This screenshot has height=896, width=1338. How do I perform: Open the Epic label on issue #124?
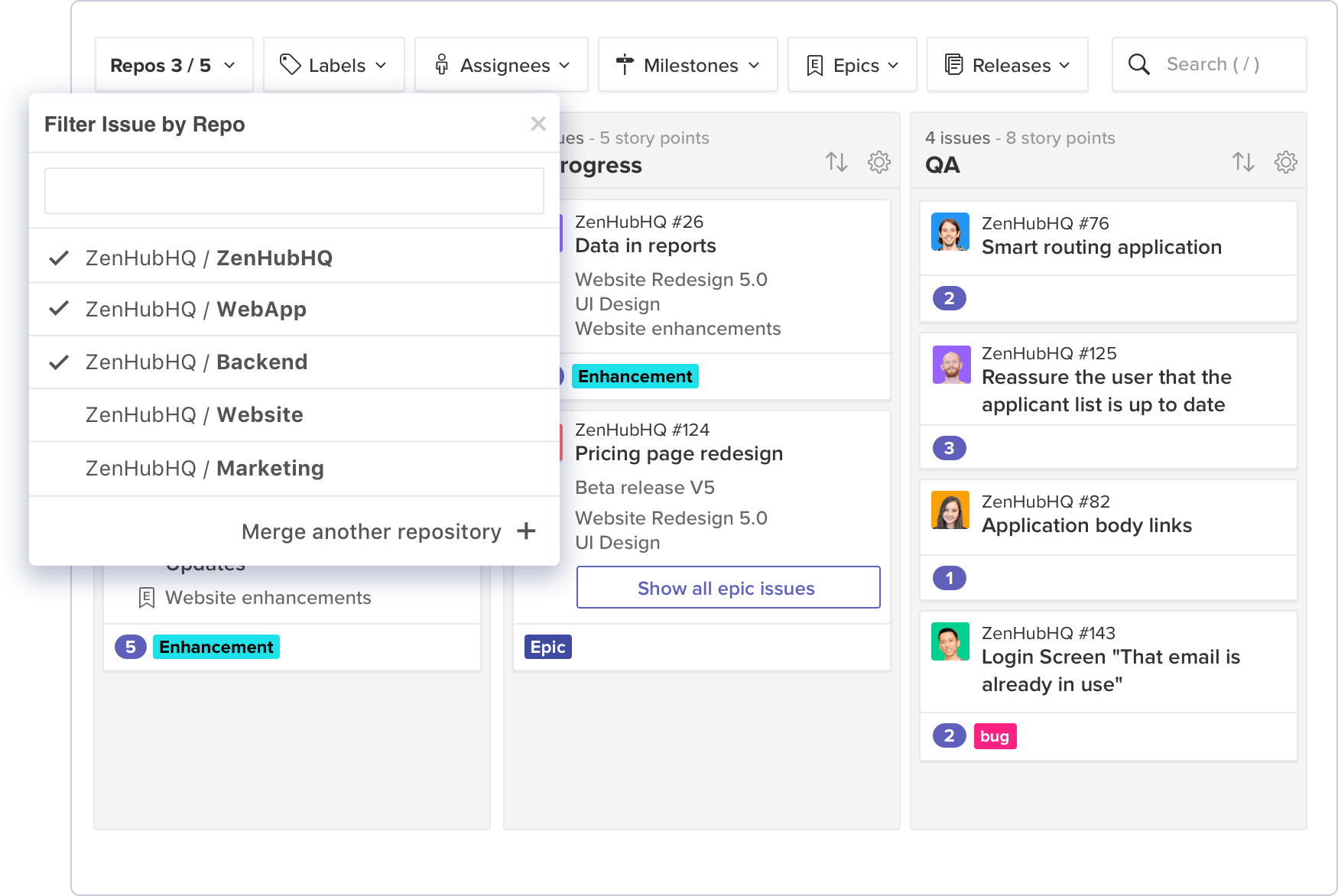click(x=547, y=647)
